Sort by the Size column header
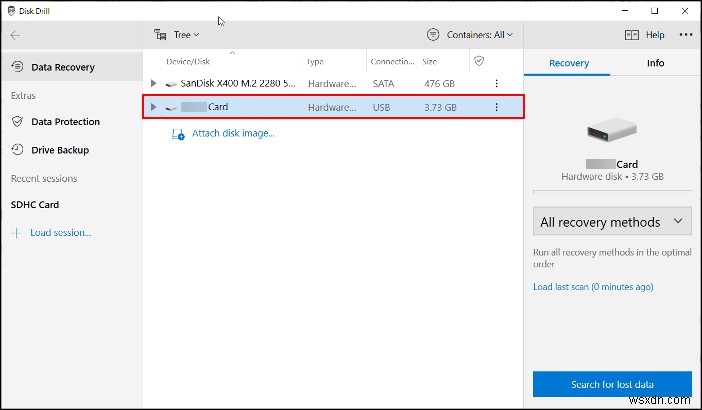This screenshot has height=410, width=702. 429,62
